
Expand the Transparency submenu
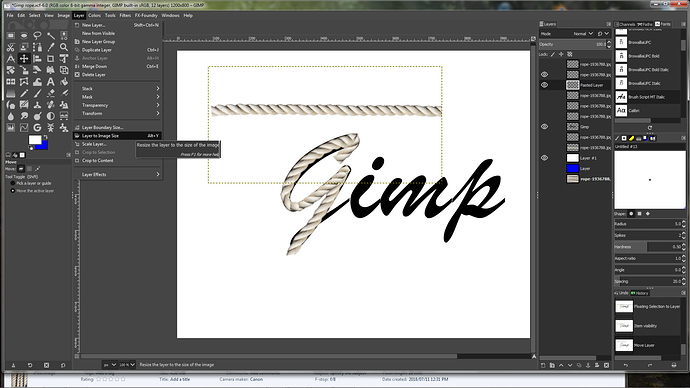pyautogui.click(x=117, y=105)
